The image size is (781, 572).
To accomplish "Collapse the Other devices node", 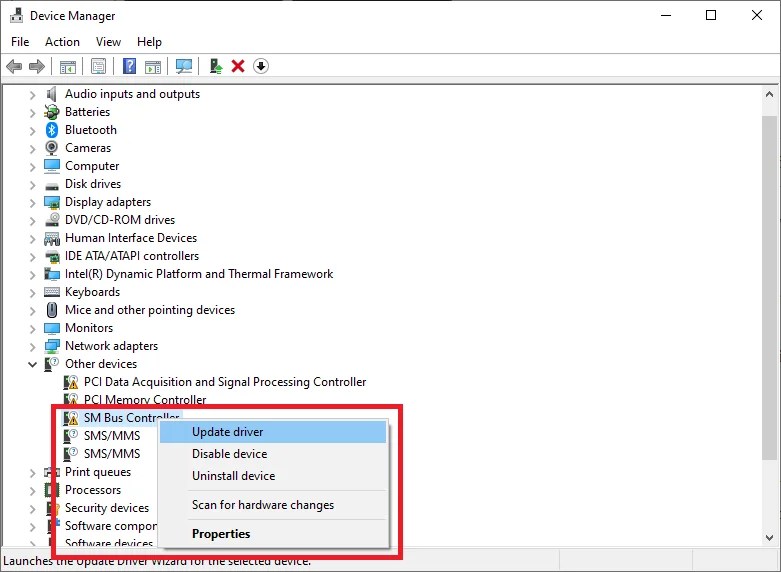I will click(x=32, y=365).
